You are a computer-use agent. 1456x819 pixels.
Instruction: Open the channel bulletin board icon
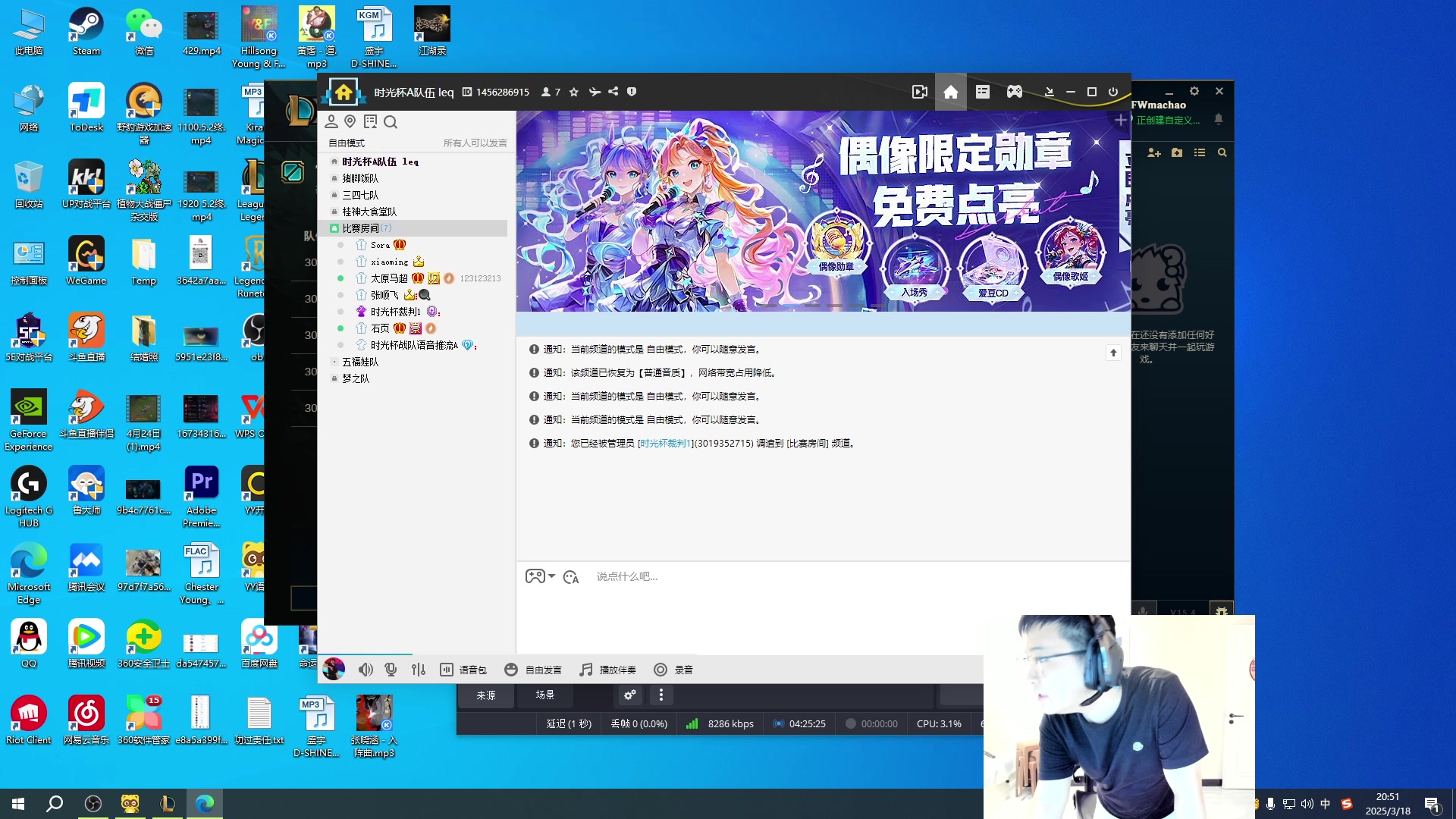pos(370,121)
